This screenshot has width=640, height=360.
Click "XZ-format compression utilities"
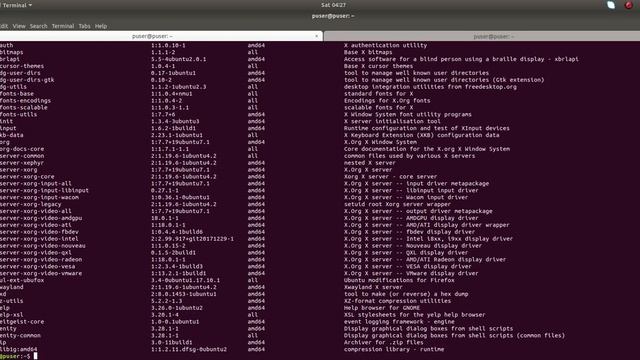pyautogui.click(x=397, y=301)
